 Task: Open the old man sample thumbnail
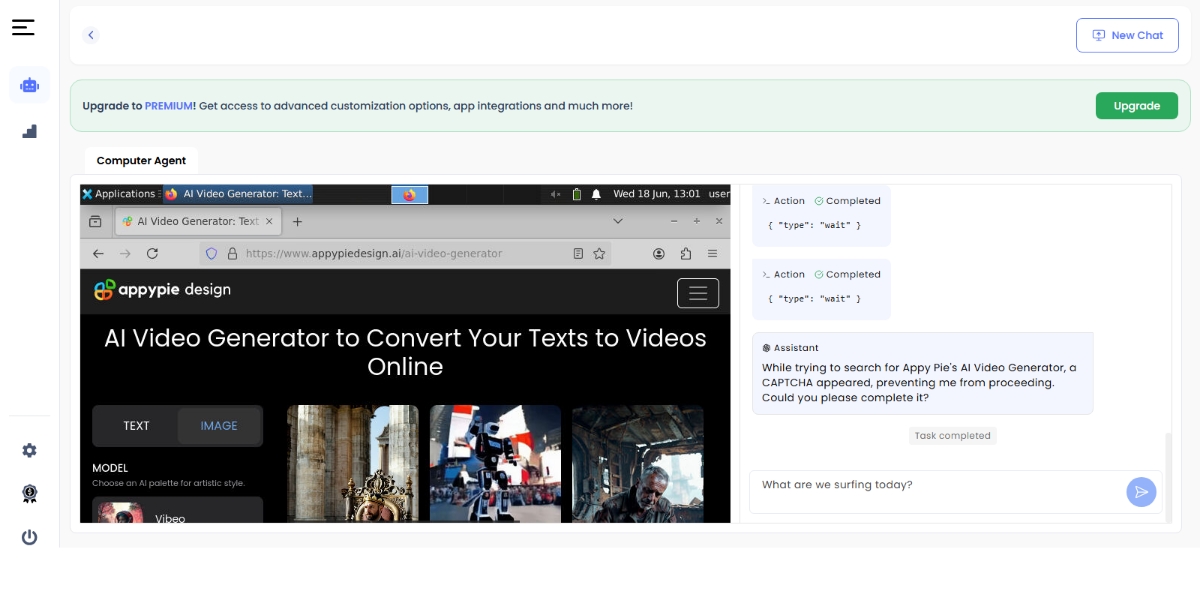pos(638,464)
